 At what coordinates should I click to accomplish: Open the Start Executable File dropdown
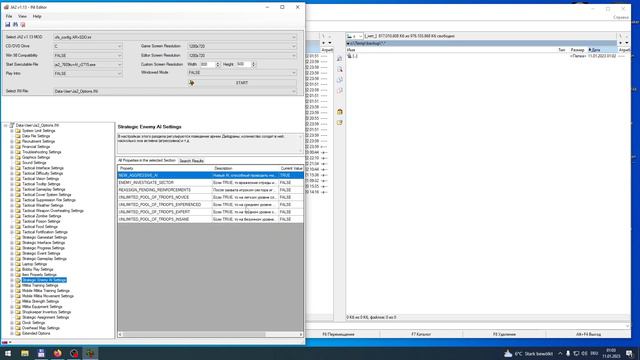(x=87, y=64)
